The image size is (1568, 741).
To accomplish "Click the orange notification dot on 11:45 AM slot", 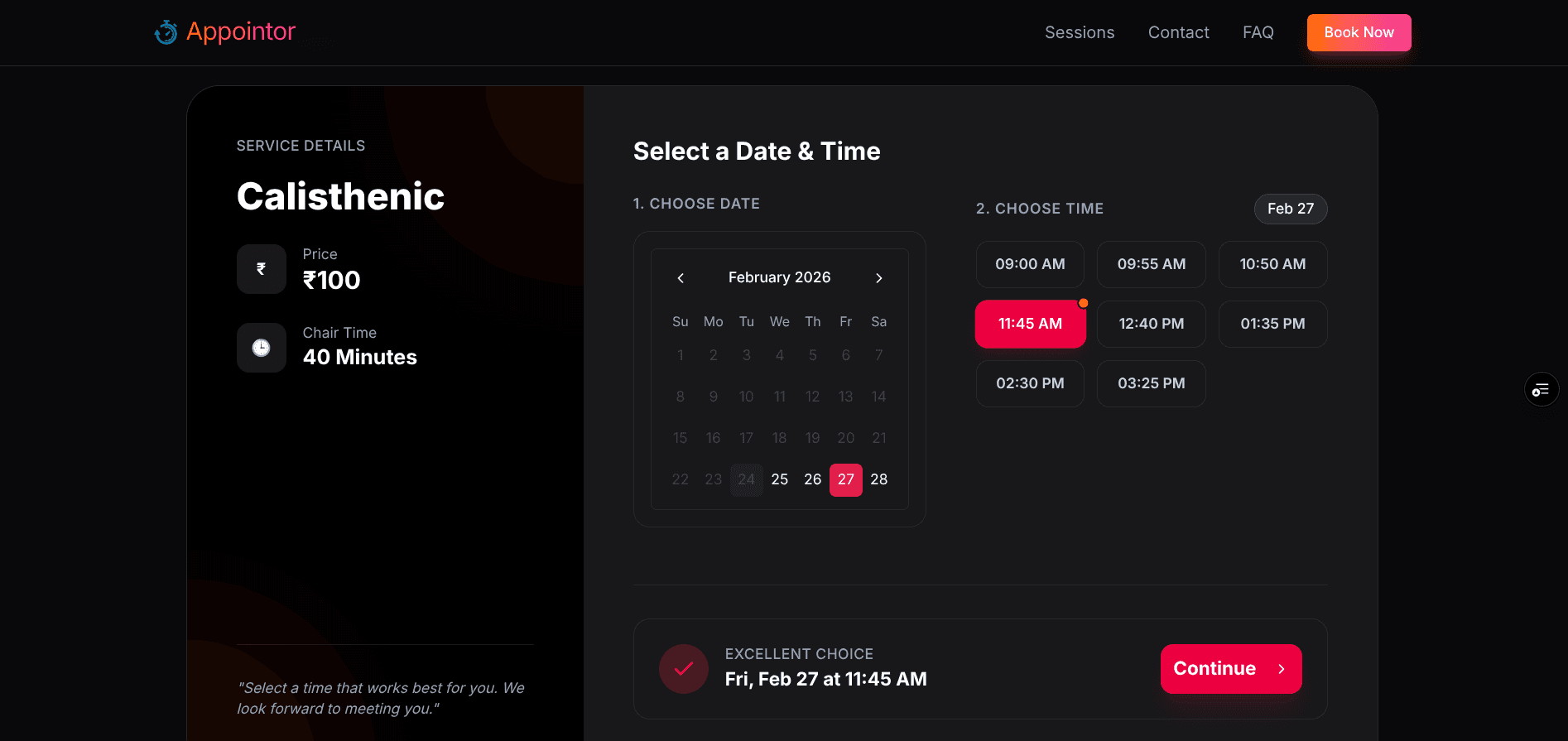I will tap(1084, 303).
